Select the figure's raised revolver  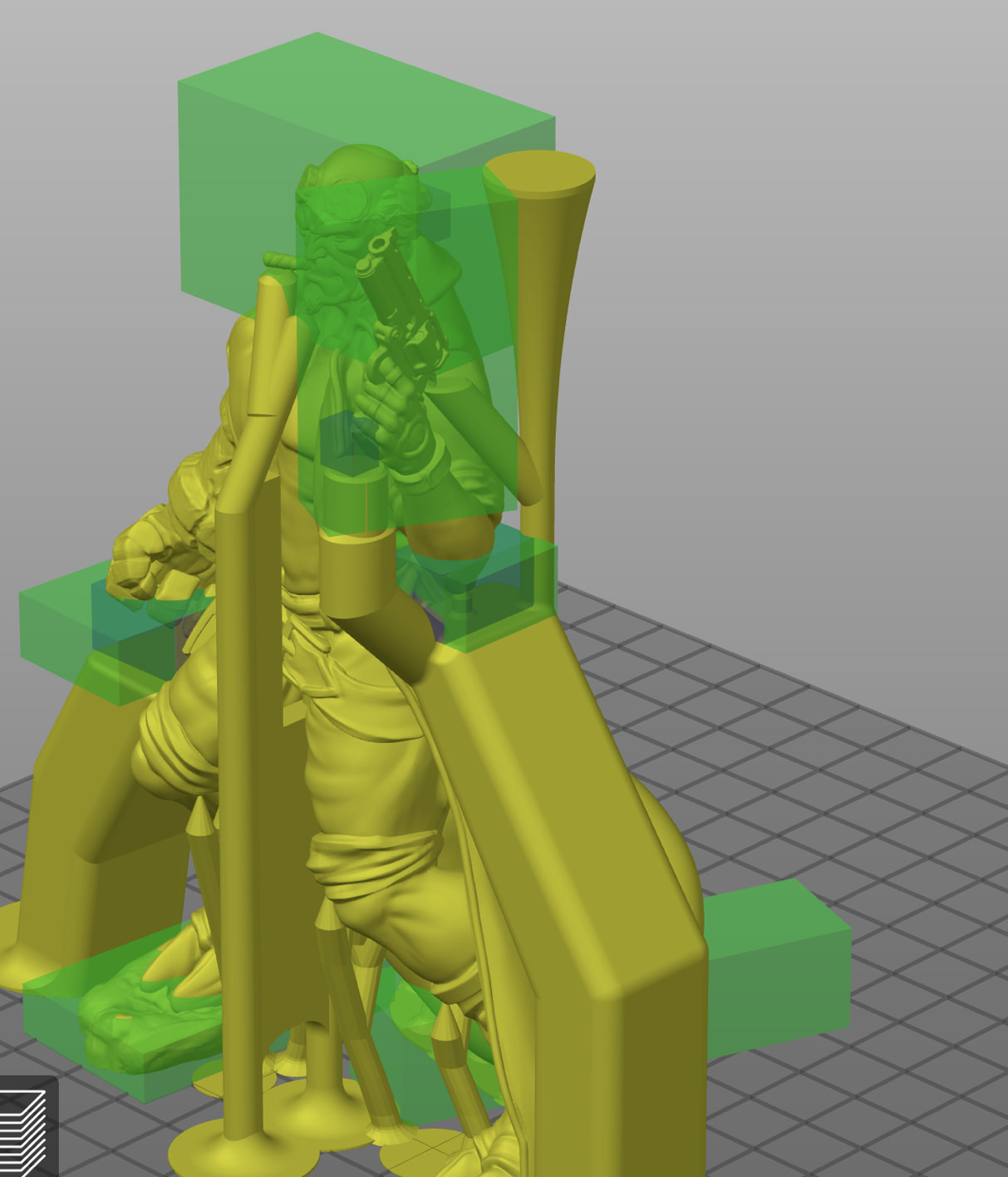pyautogui.click(x=401, y=303)
